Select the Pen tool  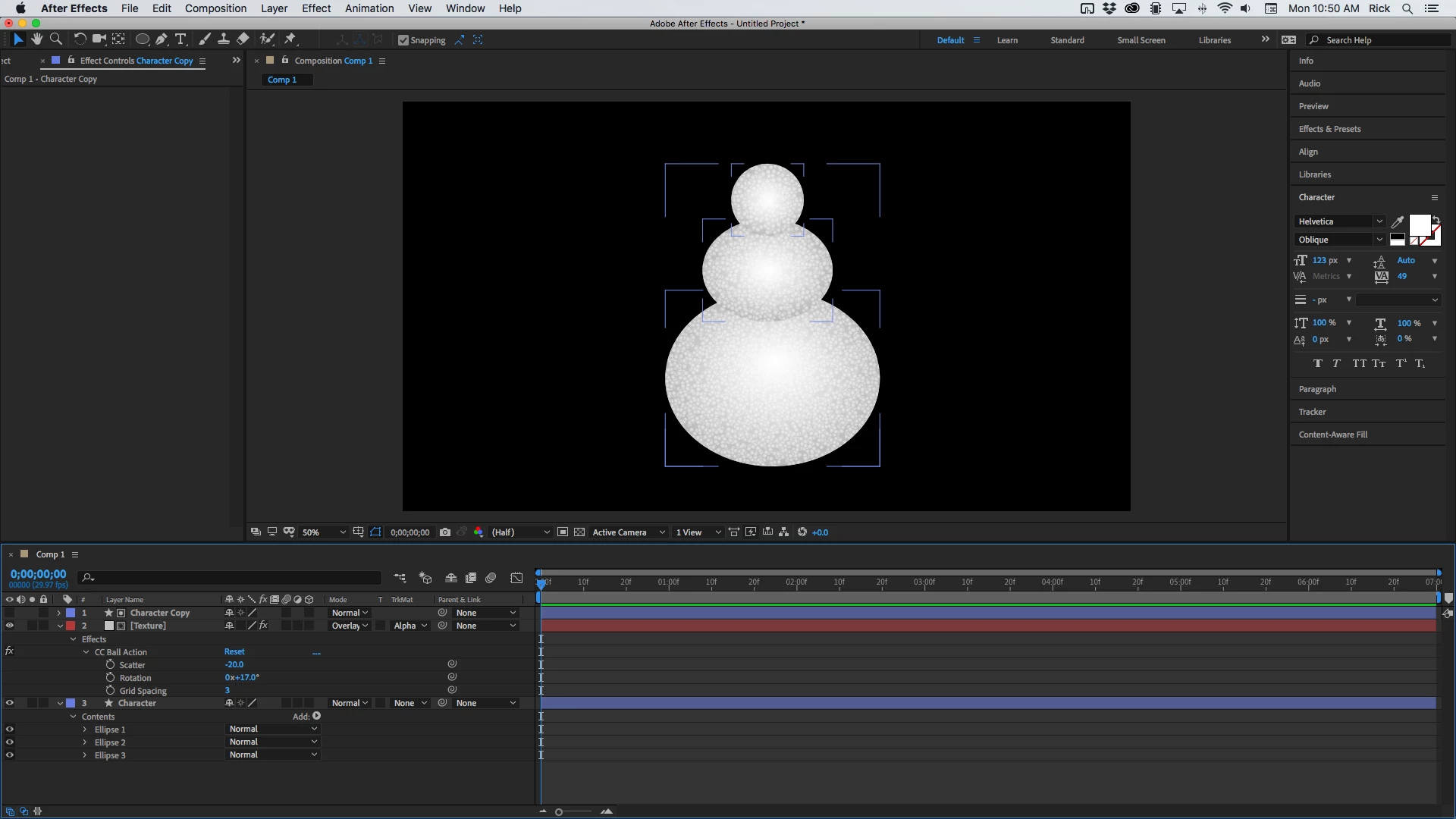[x=162, y=39]
